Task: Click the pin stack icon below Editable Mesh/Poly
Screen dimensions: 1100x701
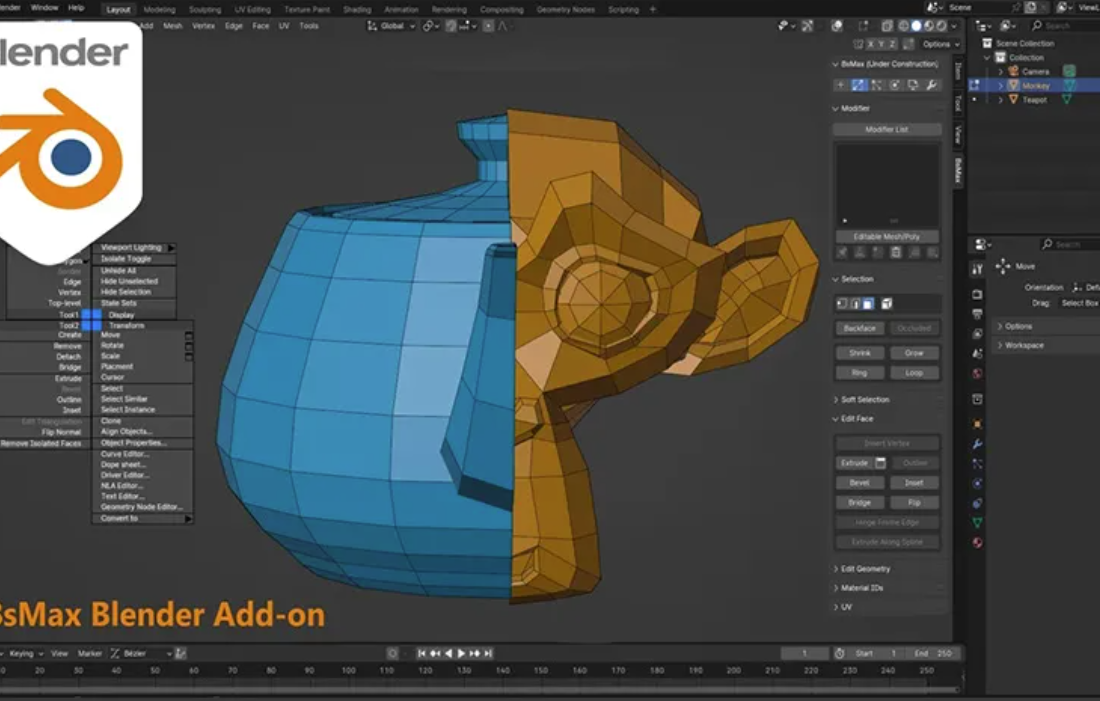Action: pos(842,253)
